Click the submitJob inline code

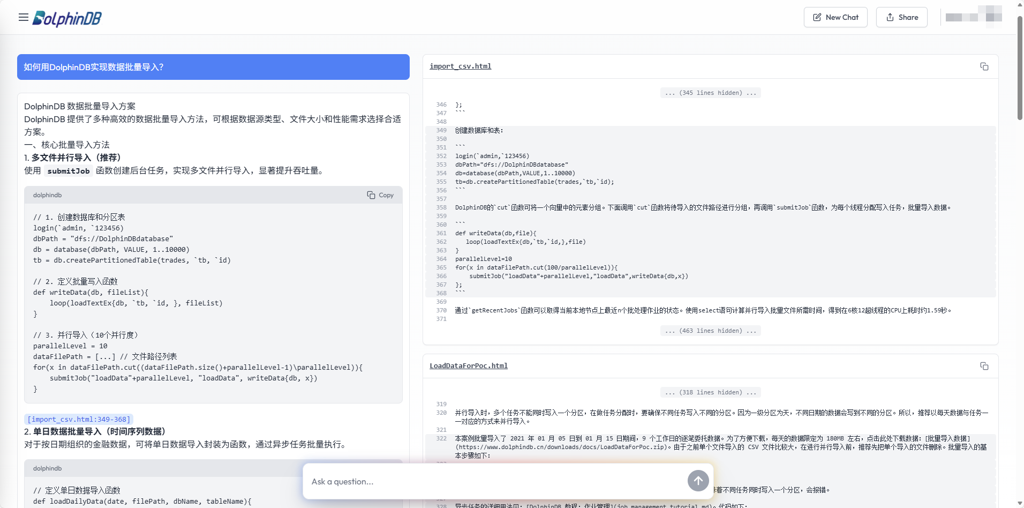[69, 171]
